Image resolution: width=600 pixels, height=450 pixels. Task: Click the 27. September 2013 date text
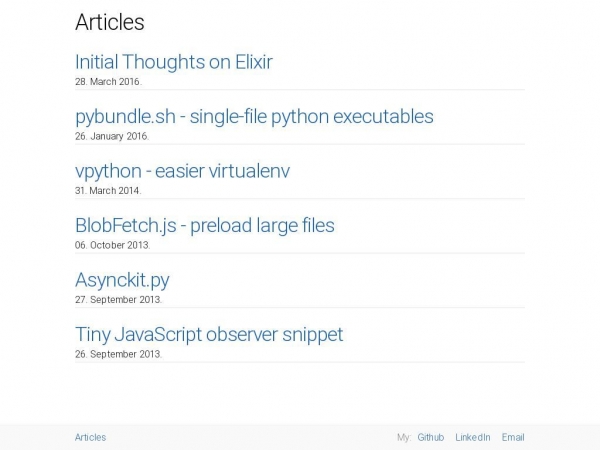point(118,300)
